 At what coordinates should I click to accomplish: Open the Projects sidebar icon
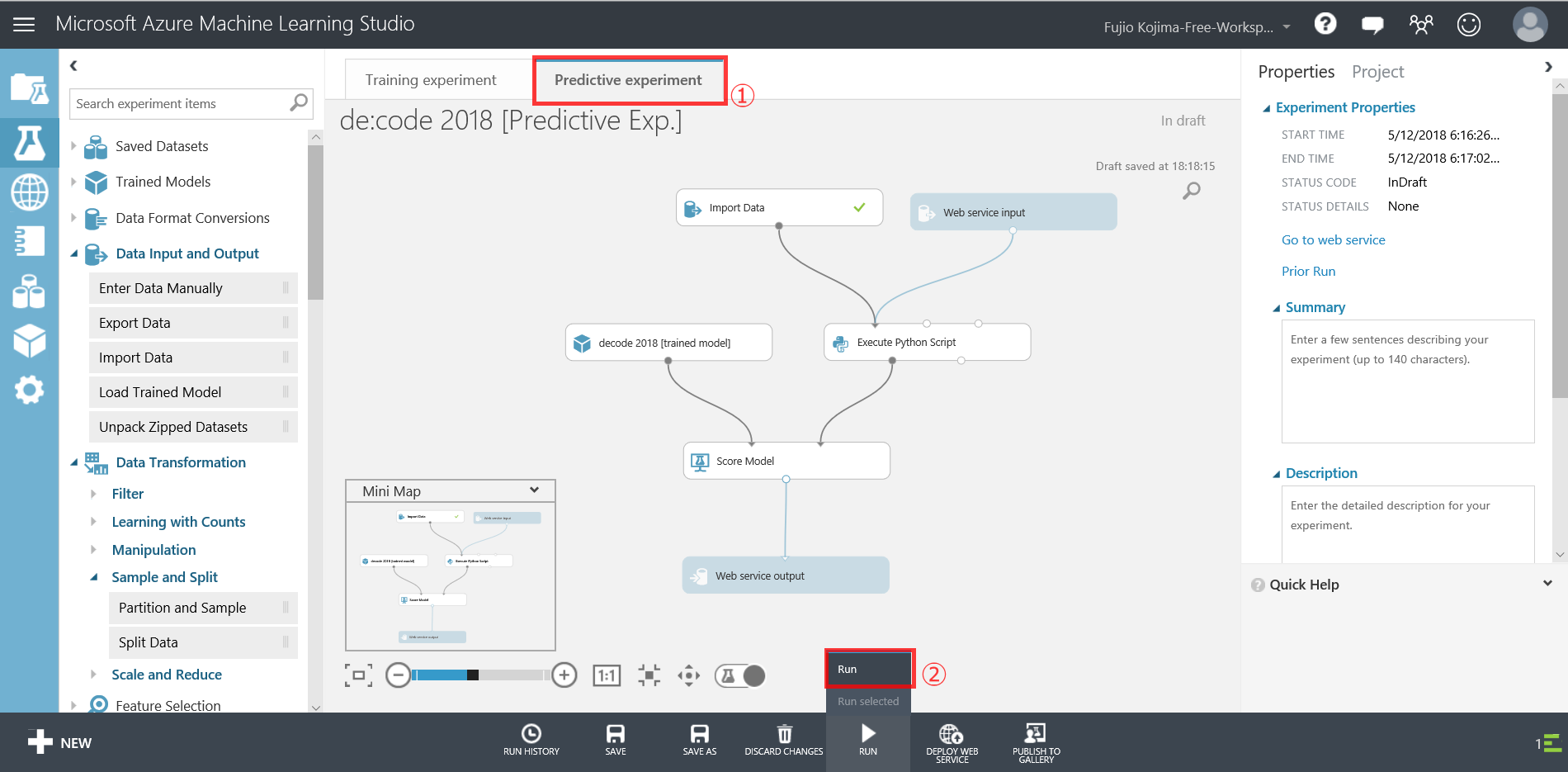coord(29,88)
